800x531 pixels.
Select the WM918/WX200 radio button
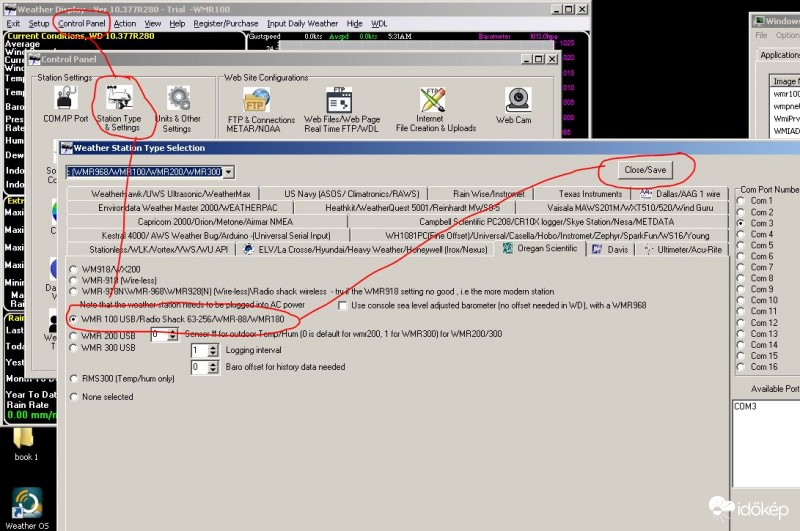click(73, 269)
